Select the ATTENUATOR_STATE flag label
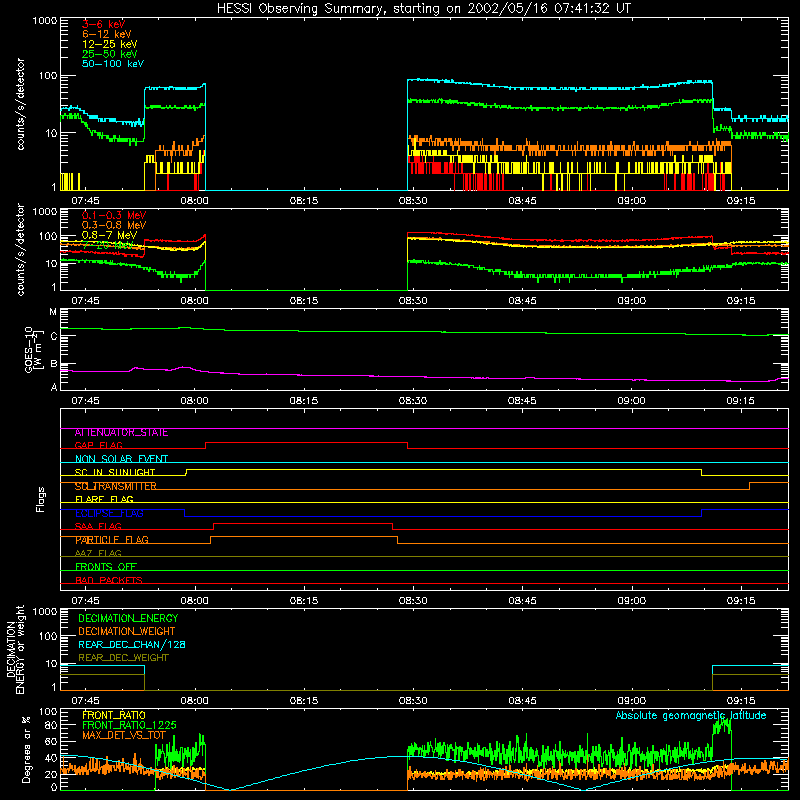The height and width of the screenshot is (800, 800). (x=121, y=433)
